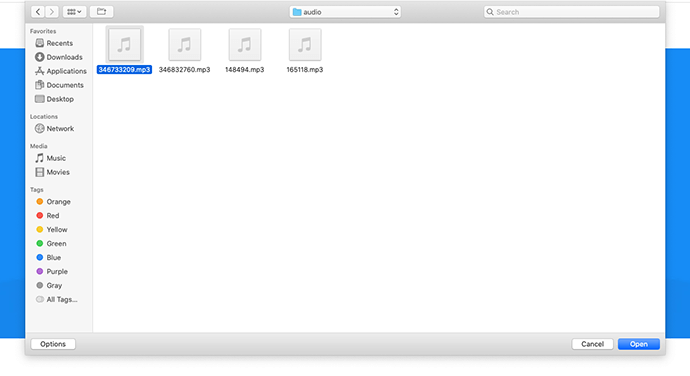This screenshot has height=376, width=690.
Task: Create a new folder using toolbar icon
Action: (102, 12)
